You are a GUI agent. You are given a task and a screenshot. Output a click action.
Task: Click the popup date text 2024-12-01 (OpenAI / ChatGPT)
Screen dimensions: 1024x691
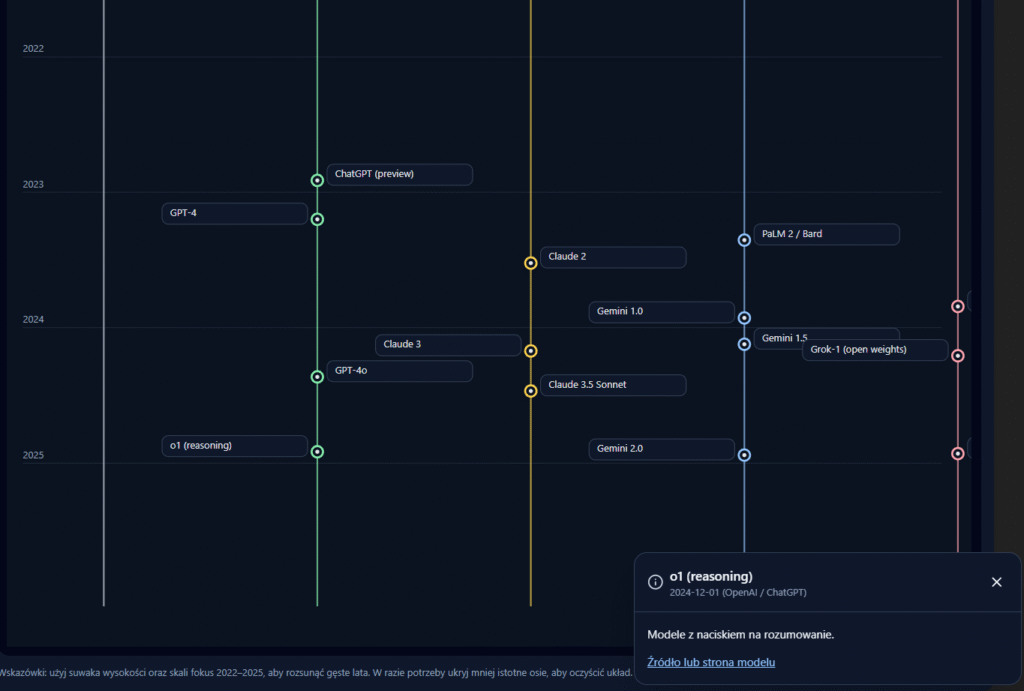coord(738,593)
